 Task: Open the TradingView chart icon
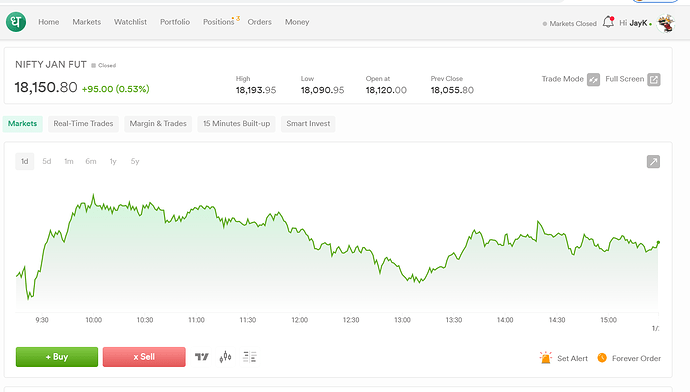pyautogui.click(x=202, y=357)
